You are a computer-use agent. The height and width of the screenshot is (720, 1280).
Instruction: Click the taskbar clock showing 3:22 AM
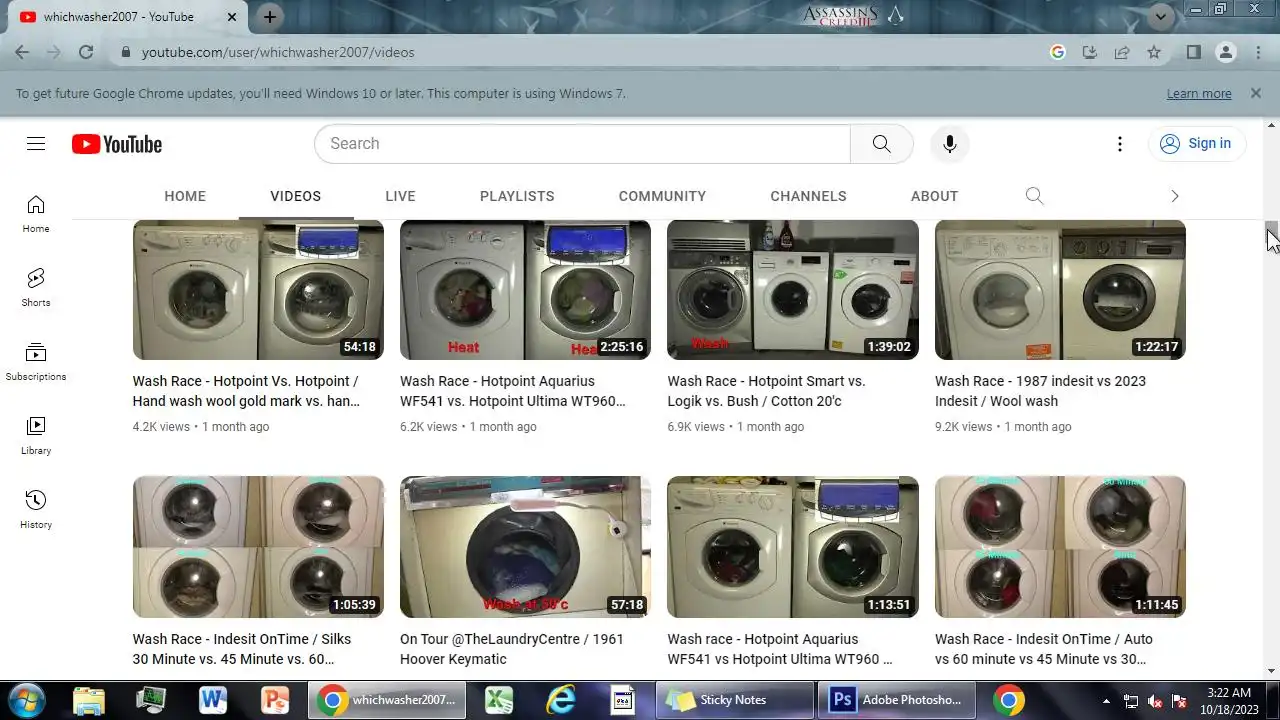coord(1229,701)
